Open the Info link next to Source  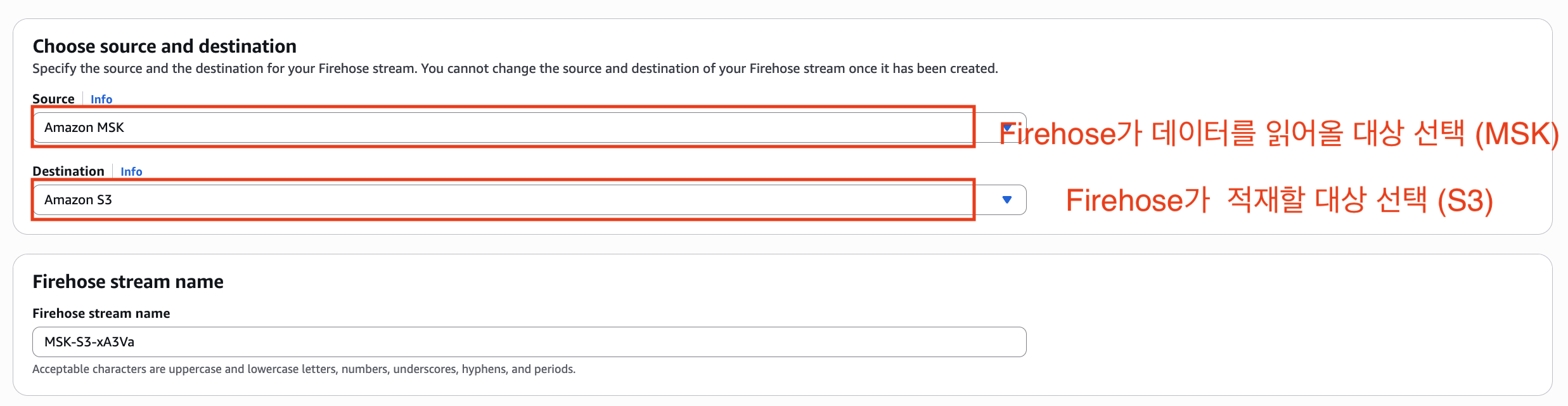click(101, 99)
